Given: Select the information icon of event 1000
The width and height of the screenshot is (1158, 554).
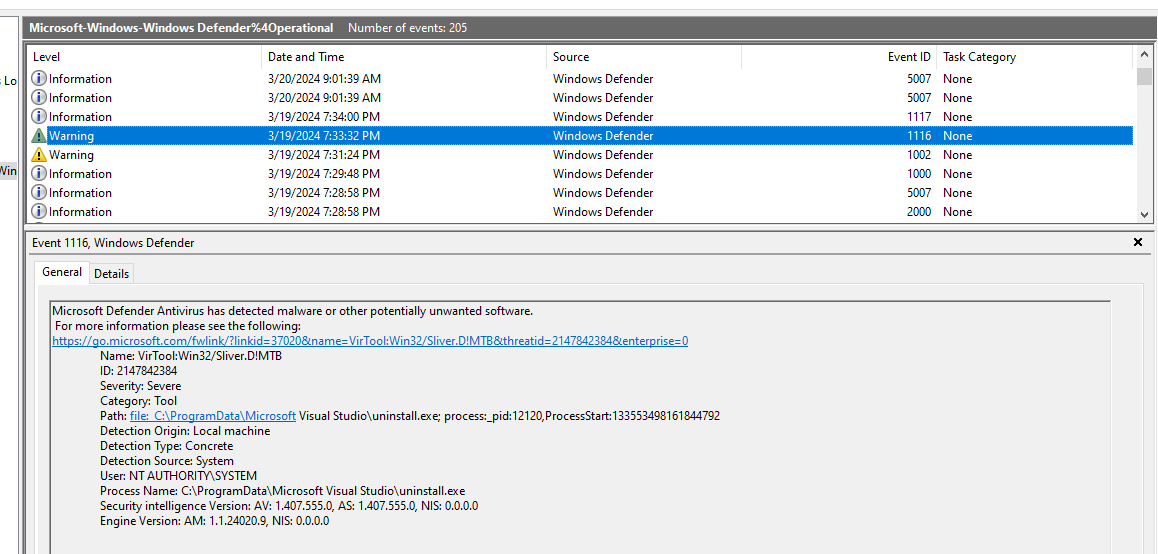Looking at the screenshot, I should [x=39, y=174].
